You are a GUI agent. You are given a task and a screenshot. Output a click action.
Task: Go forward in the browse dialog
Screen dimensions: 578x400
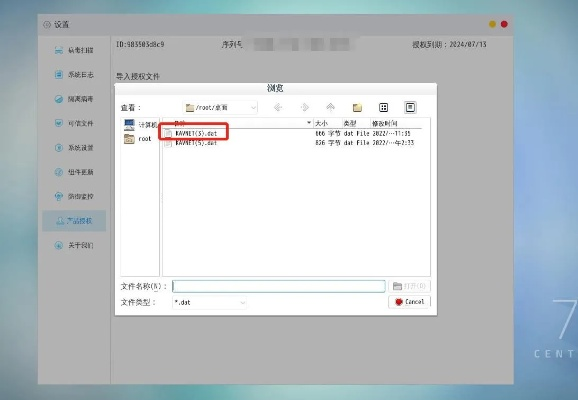[304, 107]
